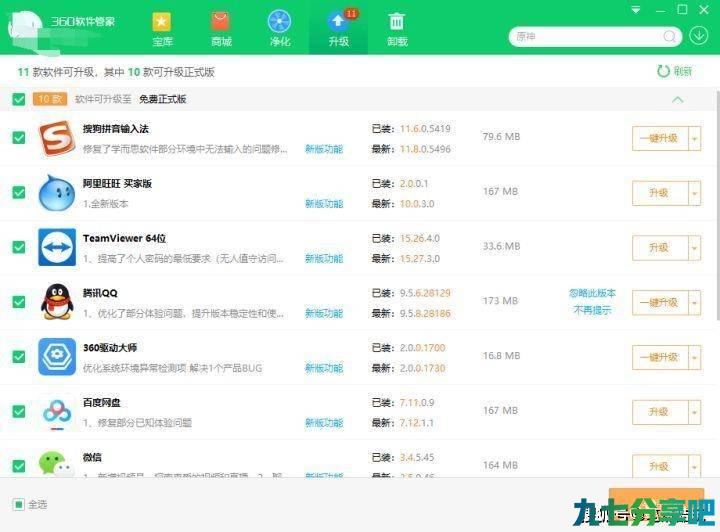Screen dimensions: 720x532
Task: Uncheck the 阿里旺旺 买家版 checkbox
Action: [19, 192]
